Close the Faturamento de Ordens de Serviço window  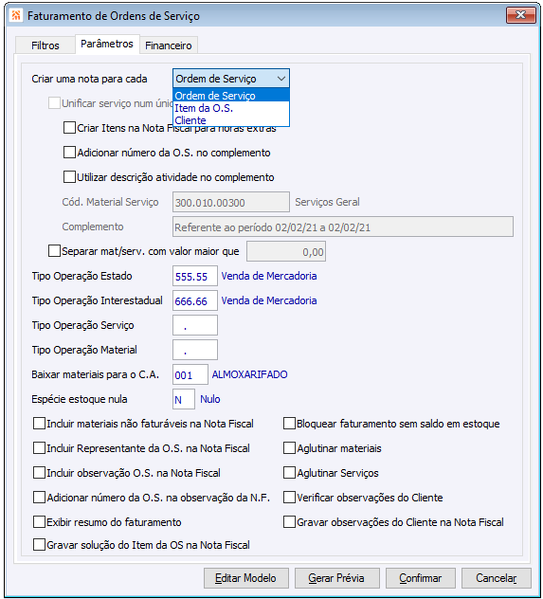coord(520,15)
